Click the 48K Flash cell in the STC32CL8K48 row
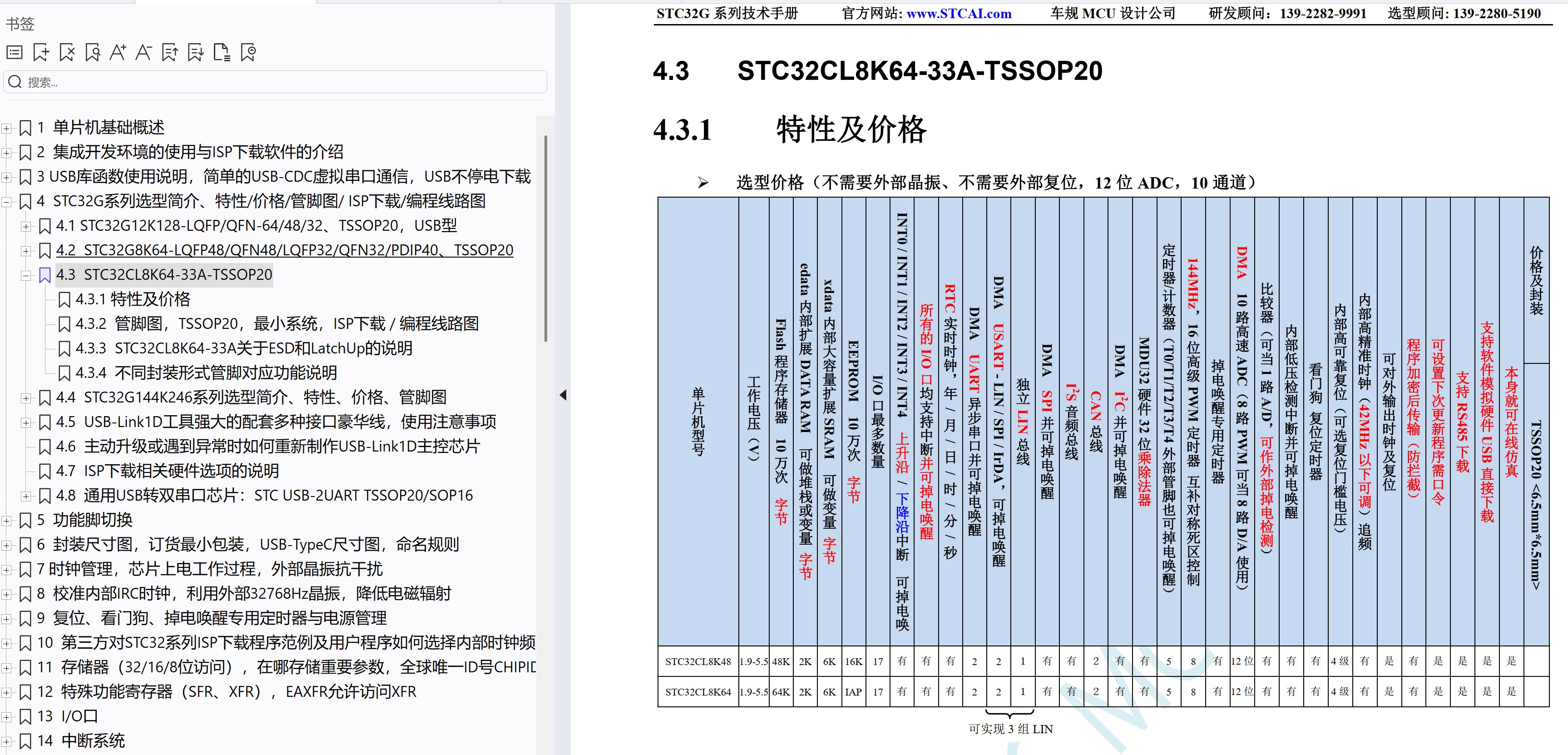Image resolution: width=1568 pixels, height=755 pixels. click(x=781, y=661)
